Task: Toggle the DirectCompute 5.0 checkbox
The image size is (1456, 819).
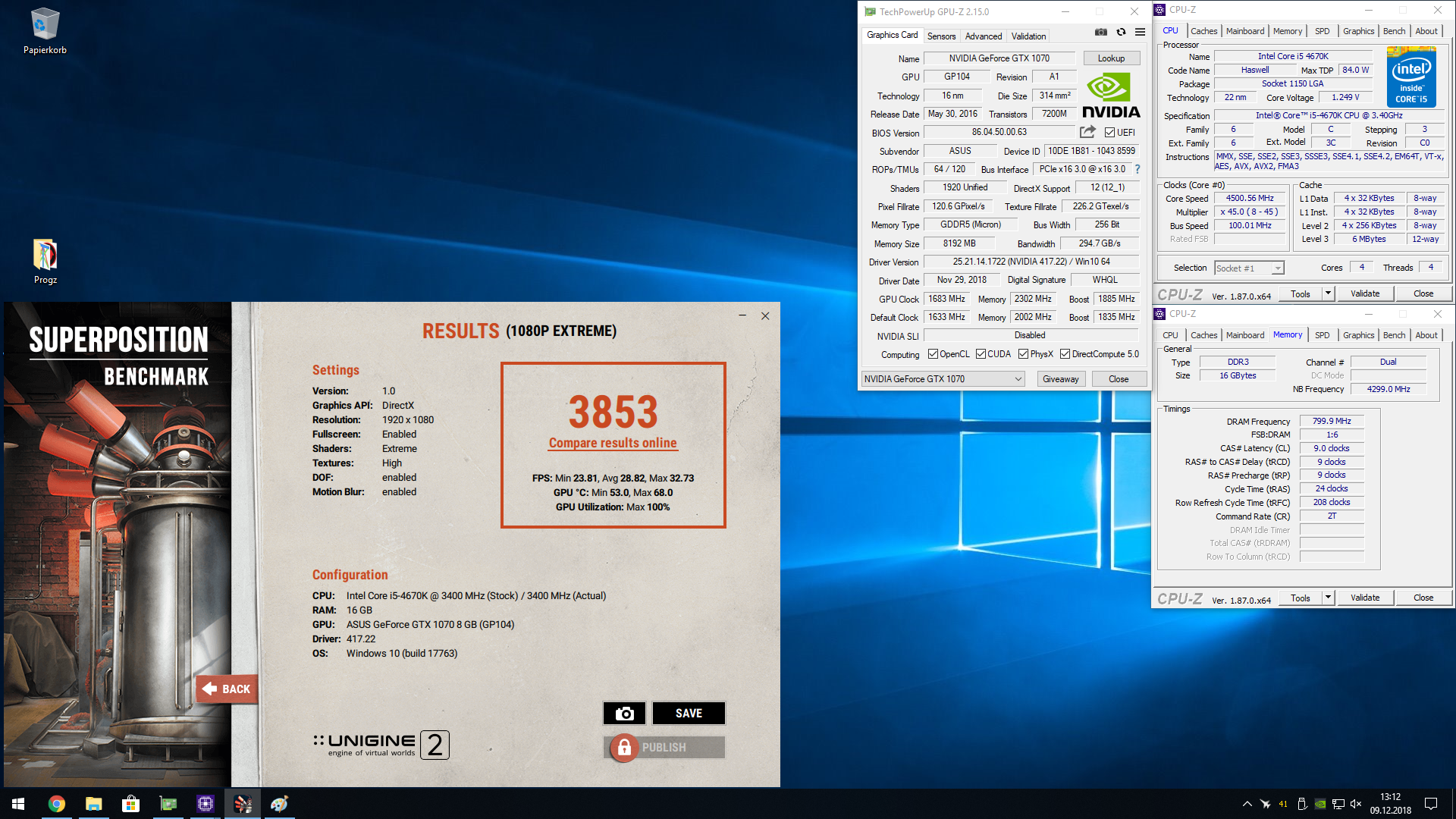Action: [x=1065, y=354]
